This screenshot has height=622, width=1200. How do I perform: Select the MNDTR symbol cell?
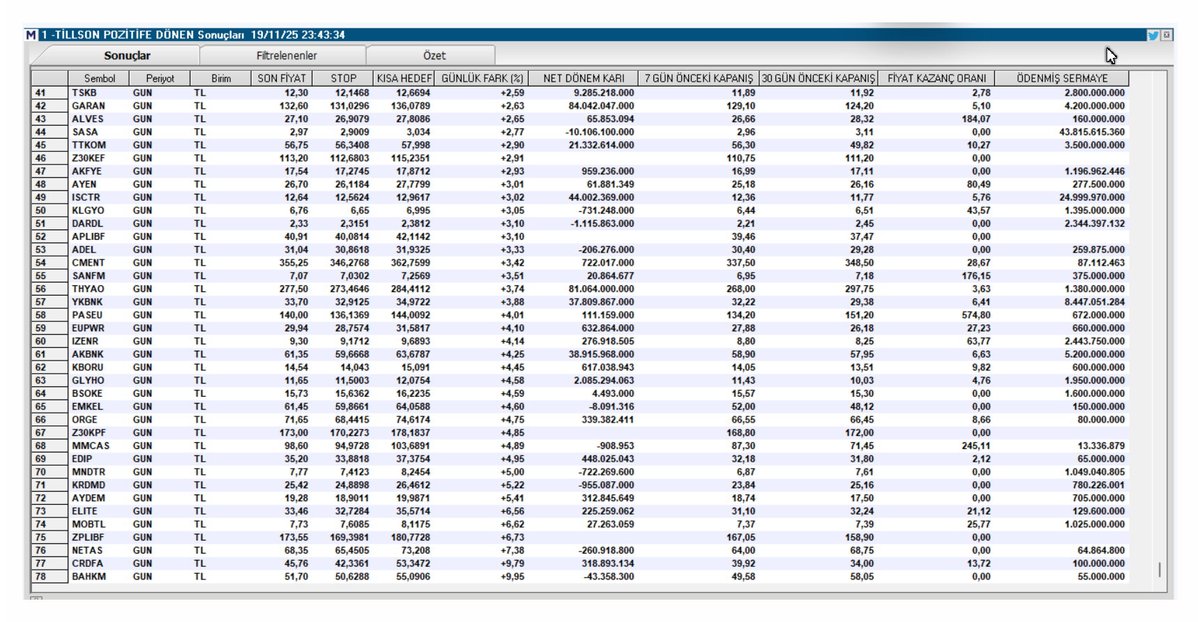(x=98, y=473)
